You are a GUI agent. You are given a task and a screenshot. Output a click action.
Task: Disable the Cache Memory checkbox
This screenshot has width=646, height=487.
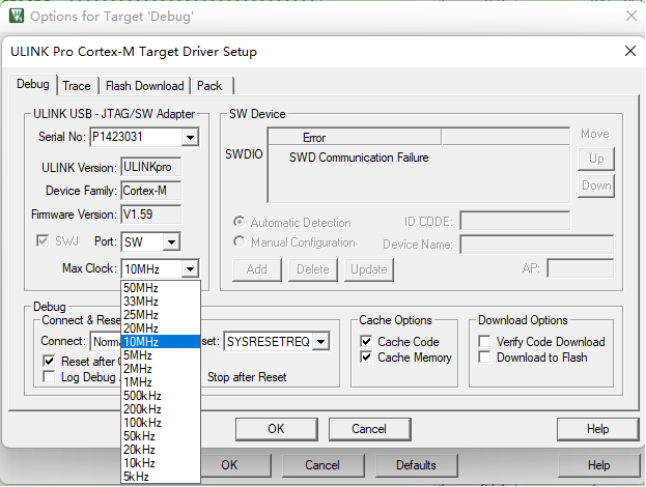pyautogui.click(x=366, y=358)
